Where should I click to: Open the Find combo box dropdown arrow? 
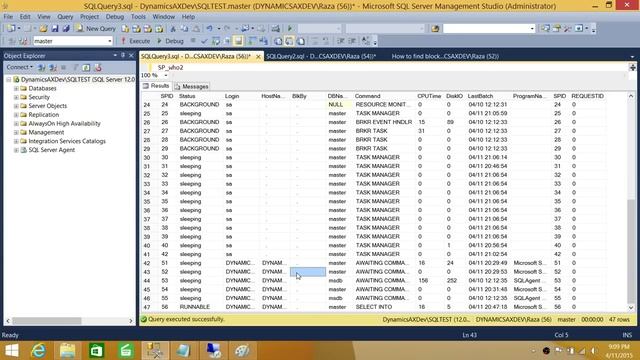click(x=532, y=29)
